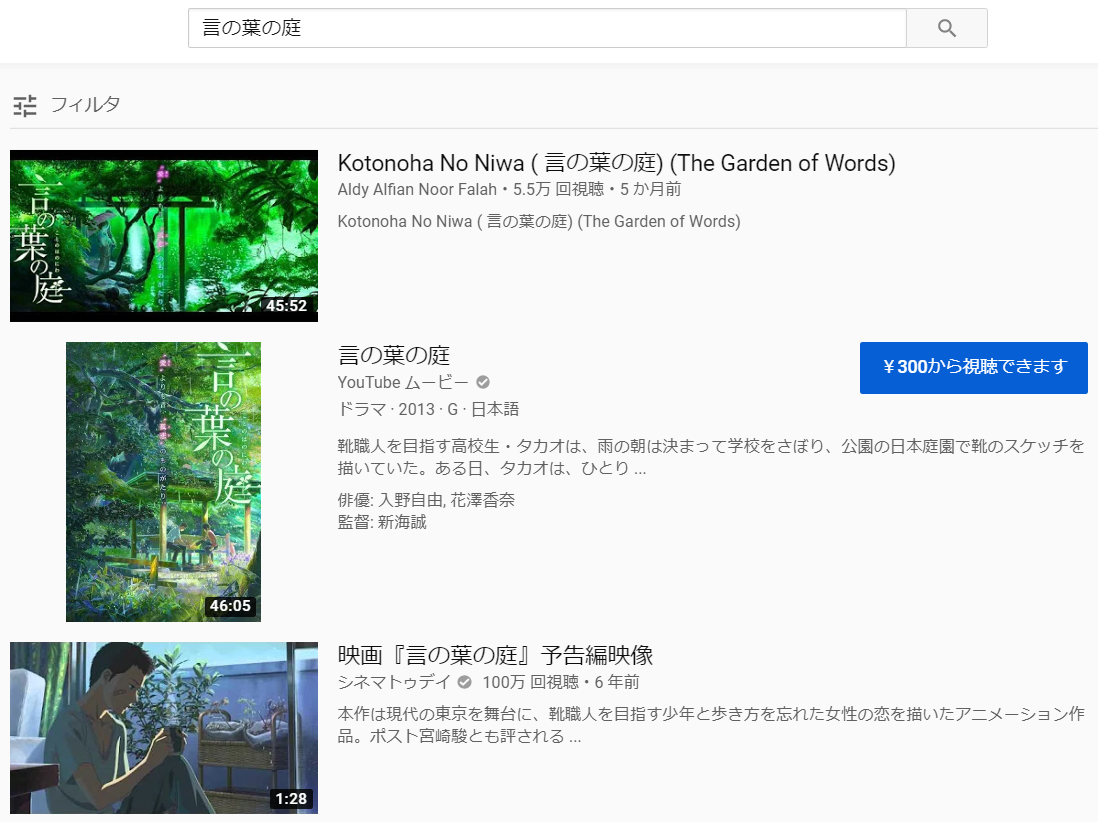
Task: Click the ￥300から視聴できます button
Action: [x=973, y=368]
